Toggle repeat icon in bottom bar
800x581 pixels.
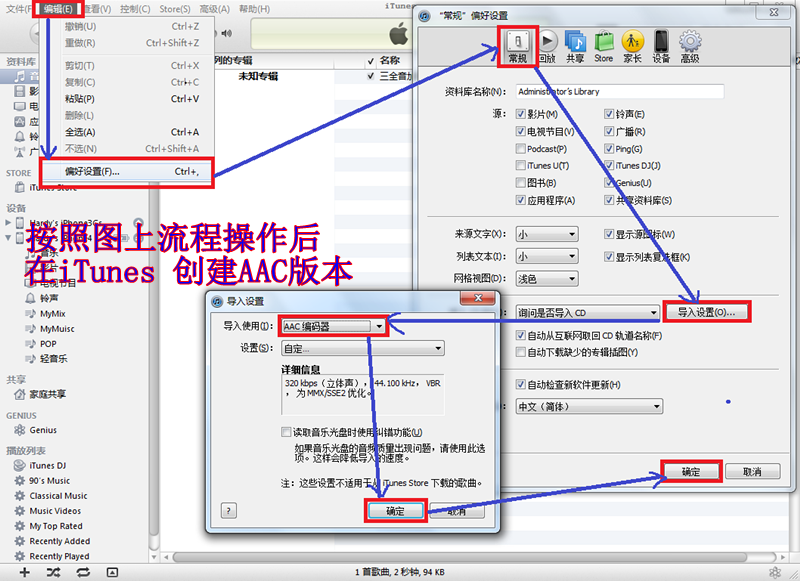83,572
